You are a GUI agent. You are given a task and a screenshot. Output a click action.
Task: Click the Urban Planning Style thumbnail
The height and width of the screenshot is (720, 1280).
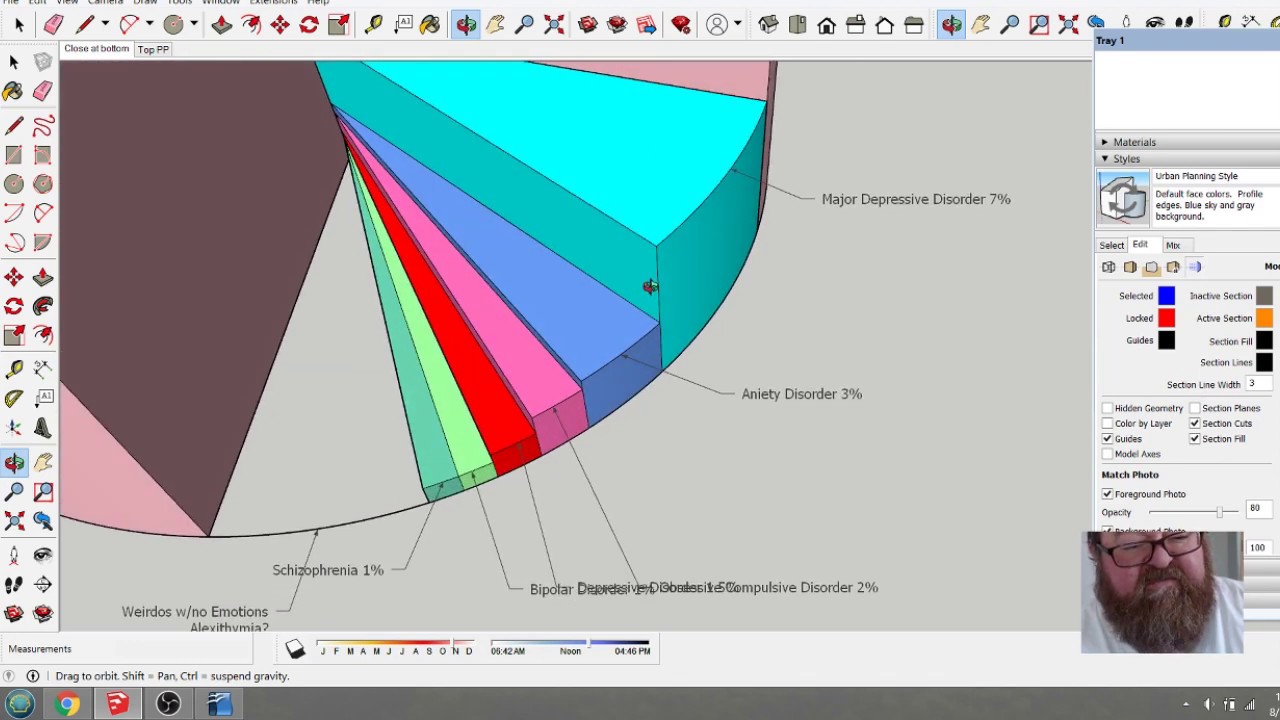coord(1124,197)
